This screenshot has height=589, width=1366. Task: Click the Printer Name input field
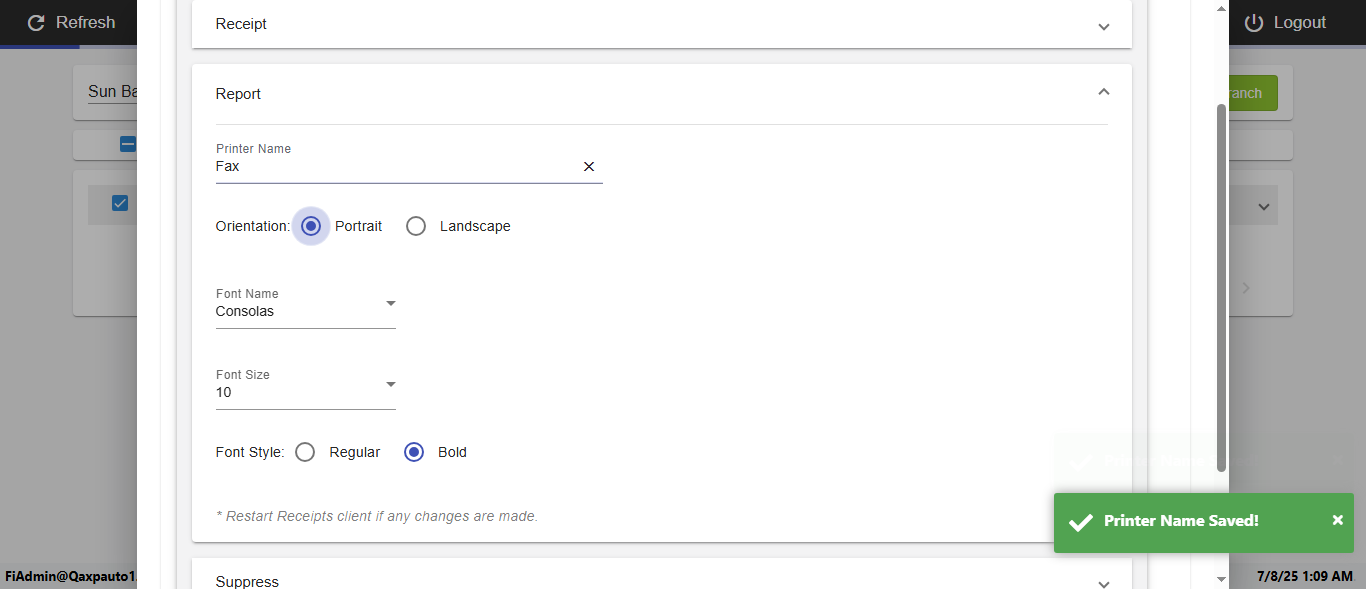pyautogui.click(x=395, y=167)
